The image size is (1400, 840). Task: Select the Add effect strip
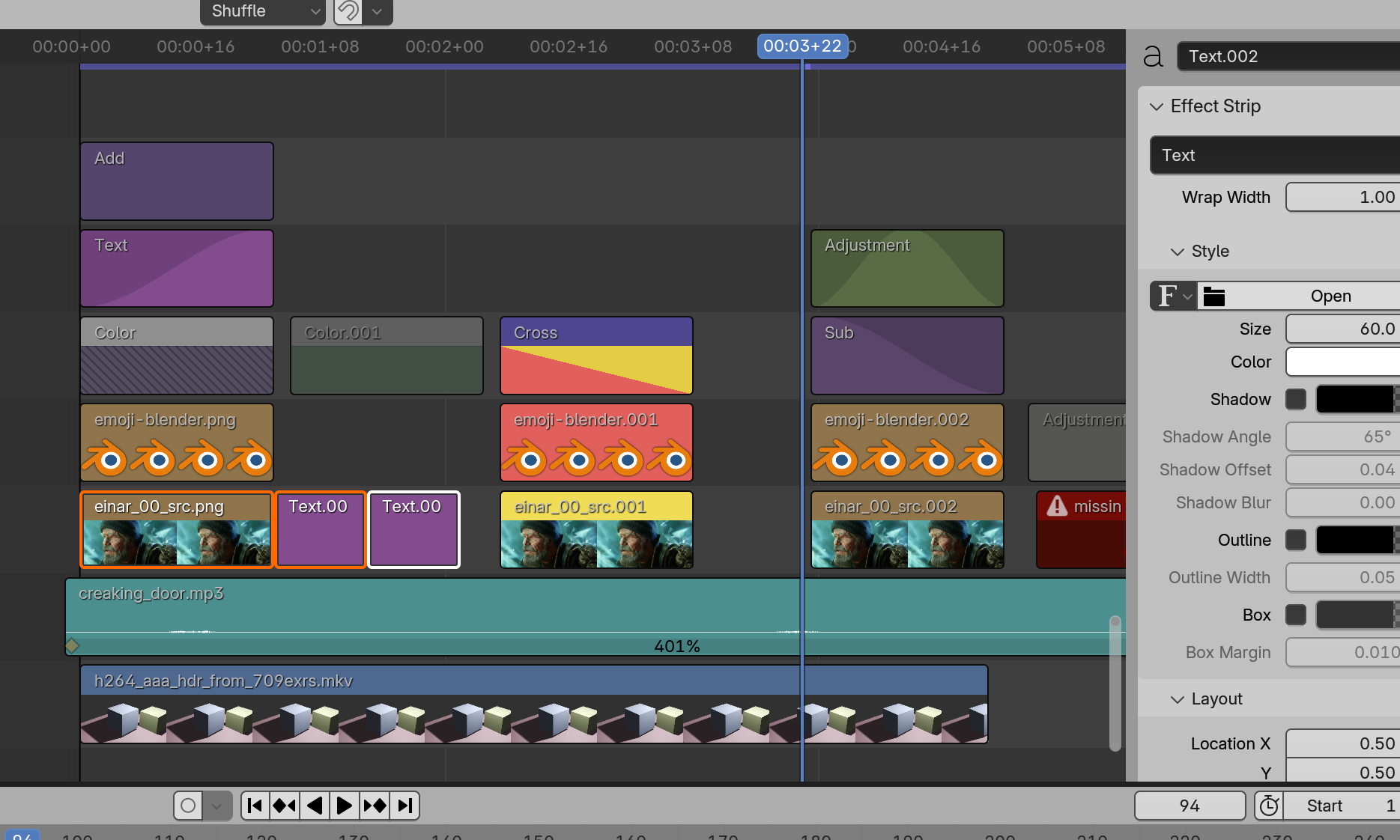(177, 181)
